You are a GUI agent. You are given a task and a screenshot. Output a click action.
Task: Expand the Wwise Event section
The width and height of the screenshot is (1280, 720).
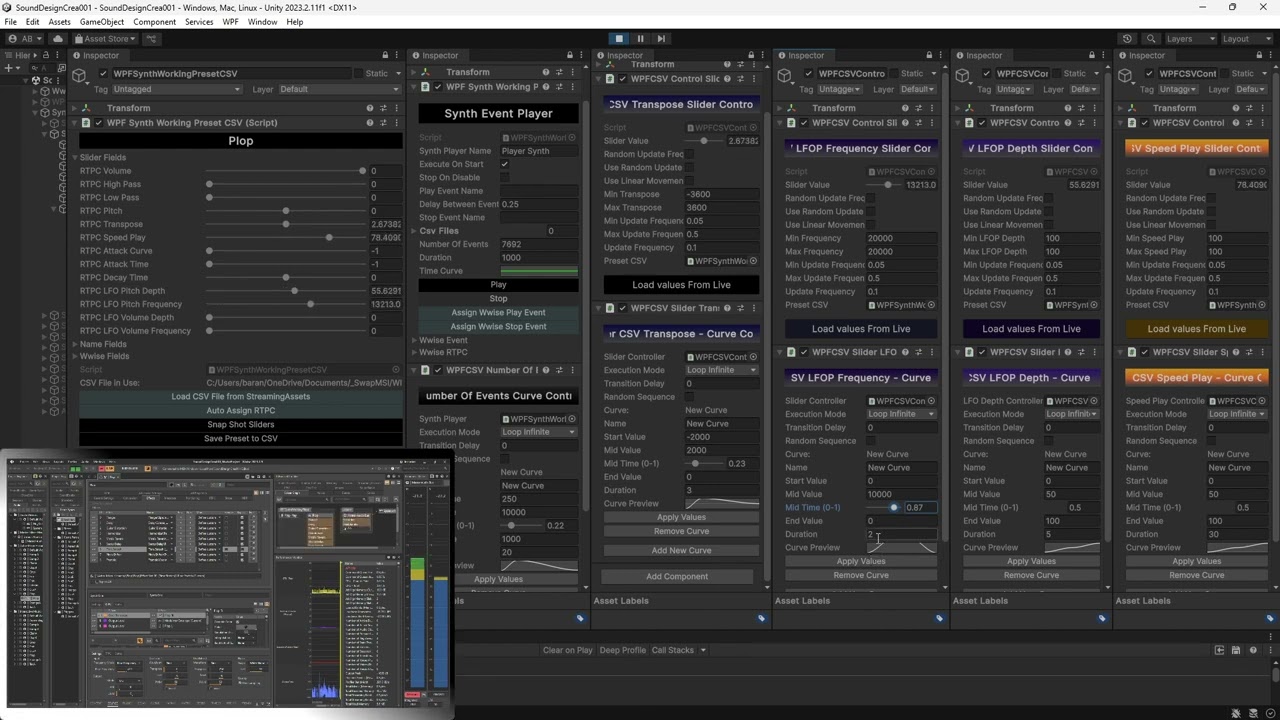(x=416, y=341)
